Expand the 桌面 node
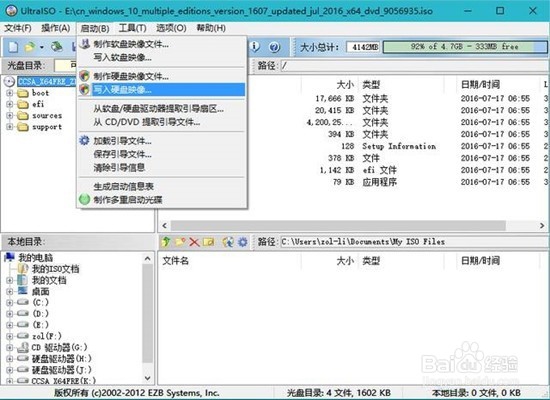550x400 pixels. pos(9,292)
